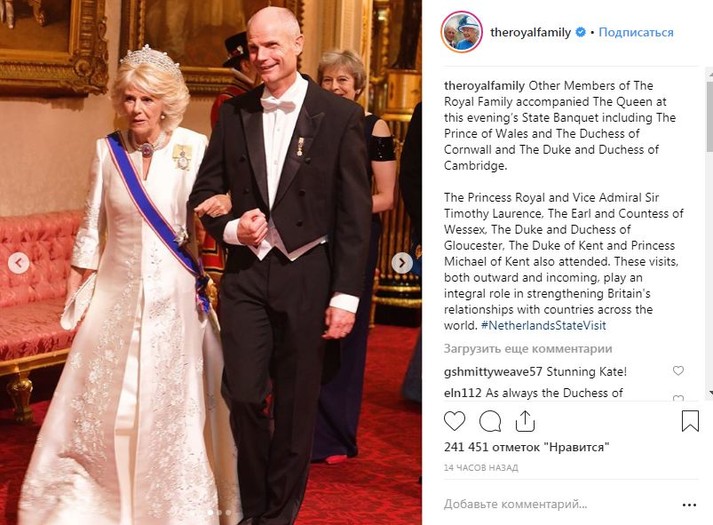The height and width of the screenshot is (525, 713).
Task: Save post with the bookmark icon
Action: [x=690, y=421]
